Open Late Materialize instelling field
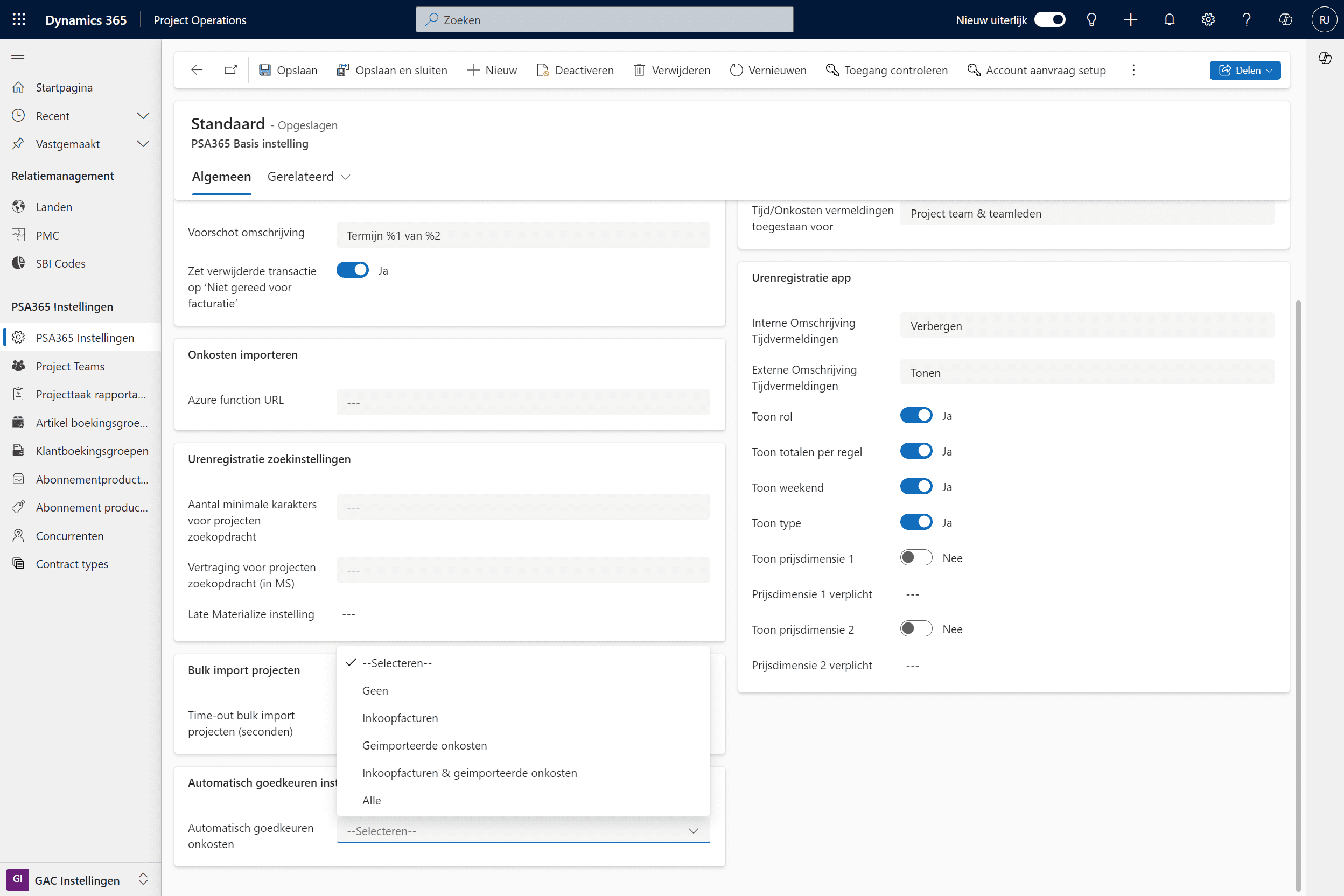 pos(523,614)
